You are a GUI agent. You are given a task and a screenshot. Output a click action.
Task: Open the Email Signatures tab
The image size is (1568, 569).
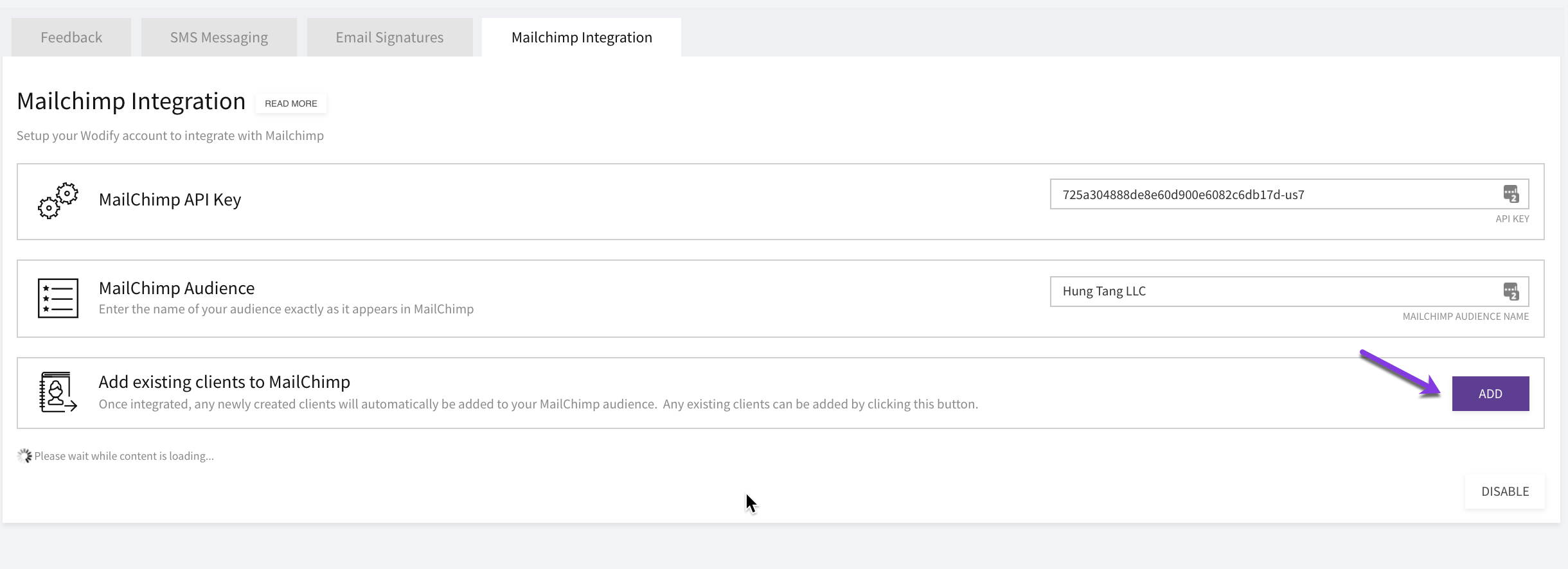pyautogui.click(x=389, y=37)
